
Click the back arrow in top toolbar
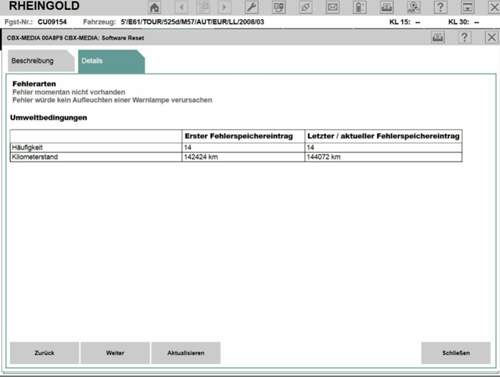(182, 7)
